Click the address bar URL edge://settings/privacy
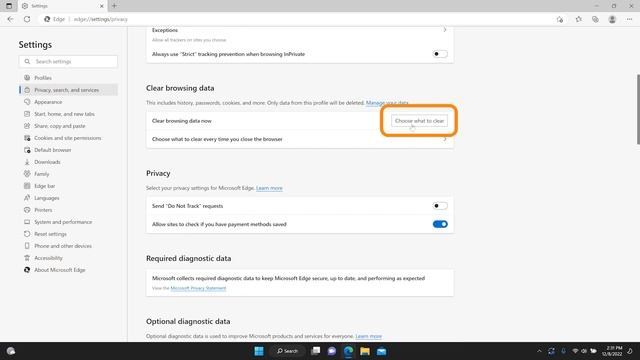The height and width of the screenshot is (360, 640). click(x=101, y=19)
